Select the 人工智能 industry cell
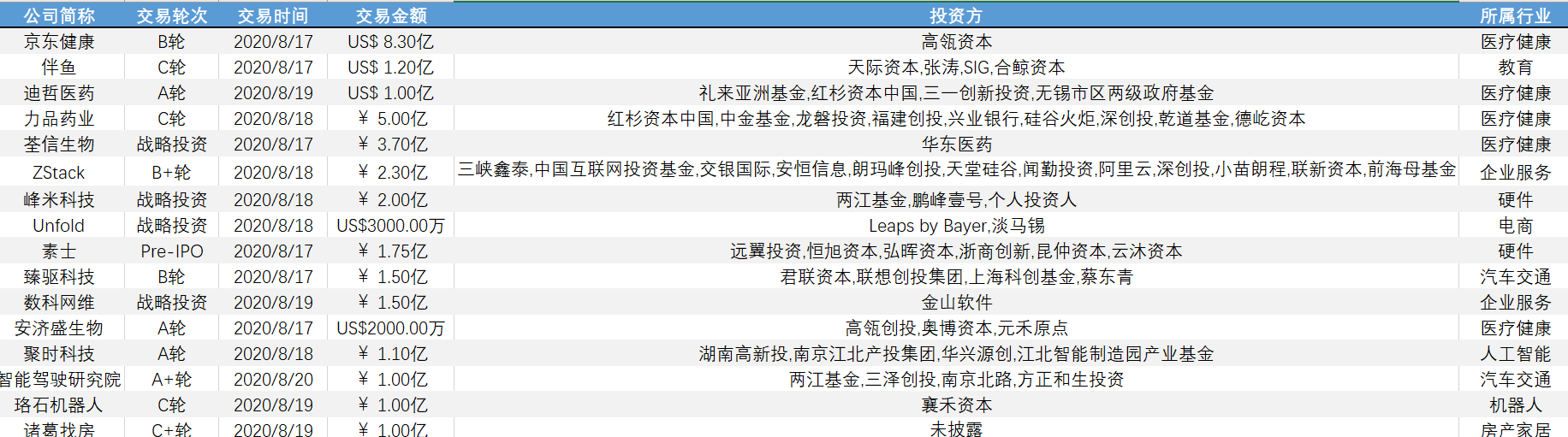 pos(1515,353)
